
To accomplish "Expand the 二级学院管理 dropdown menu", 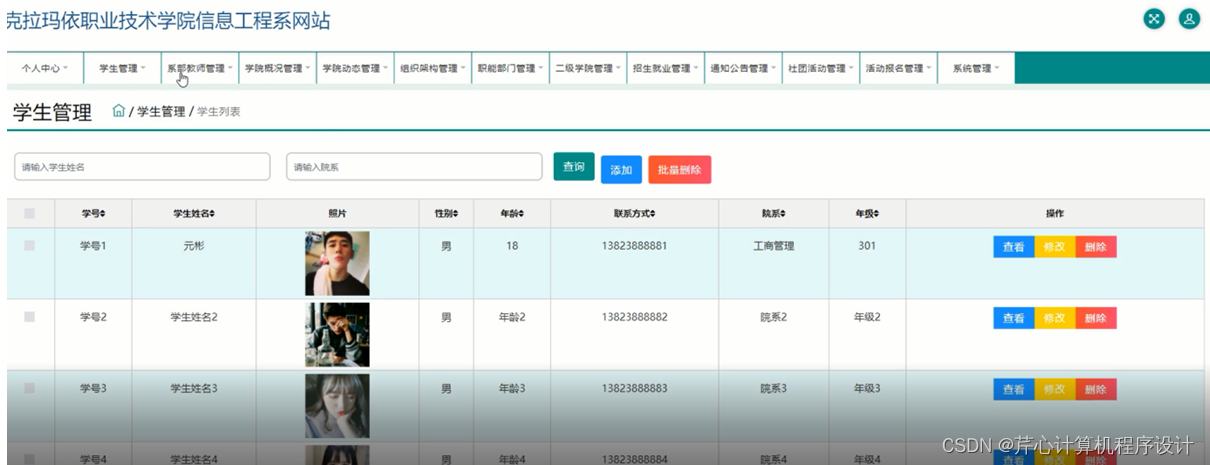I will click(588, 68).
